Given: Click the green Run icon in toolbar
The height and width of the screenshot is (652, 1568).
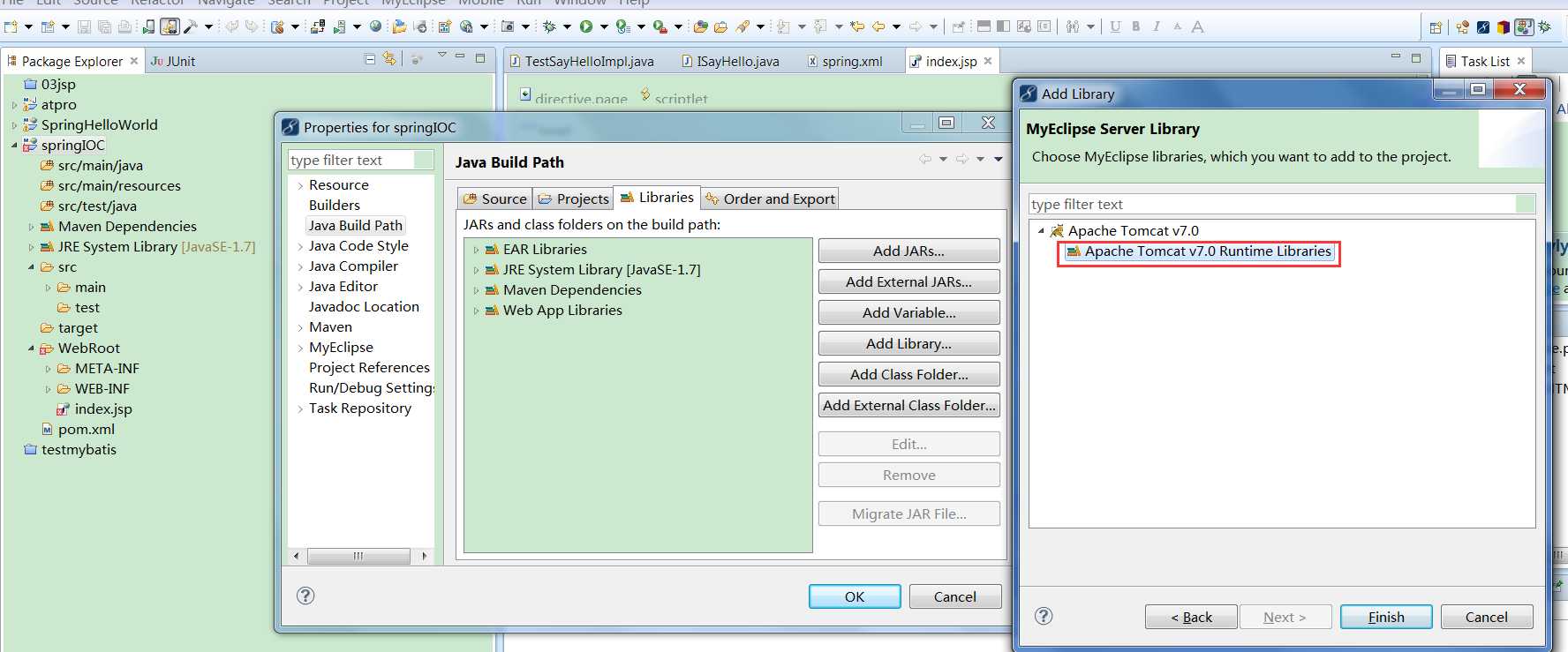Looking at the screenshot, I should point(586,26).
